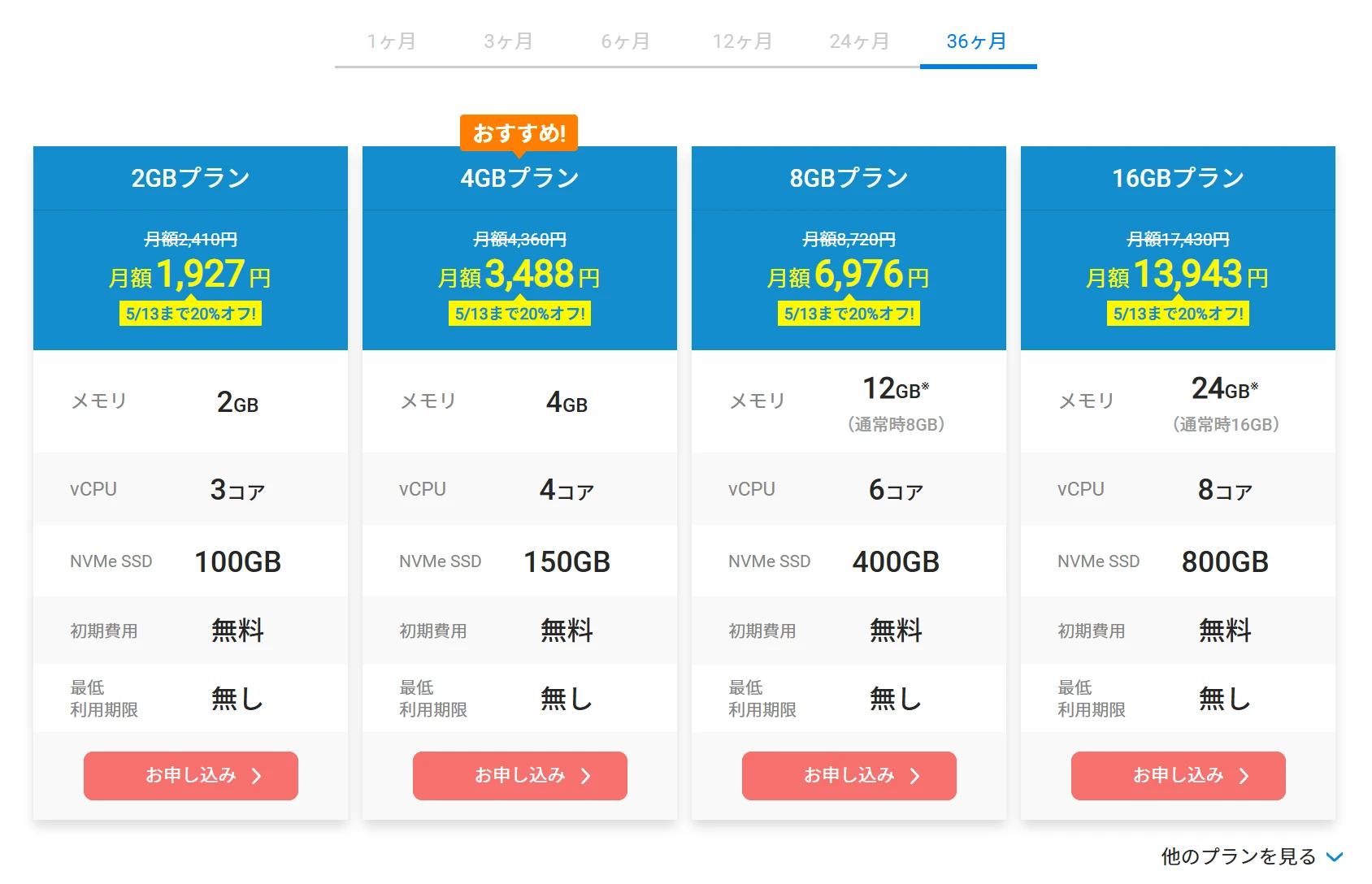Click the 8コア vCPU value
The height and width of the screenshot is (884, 1372).
[x=1225, y=490]
